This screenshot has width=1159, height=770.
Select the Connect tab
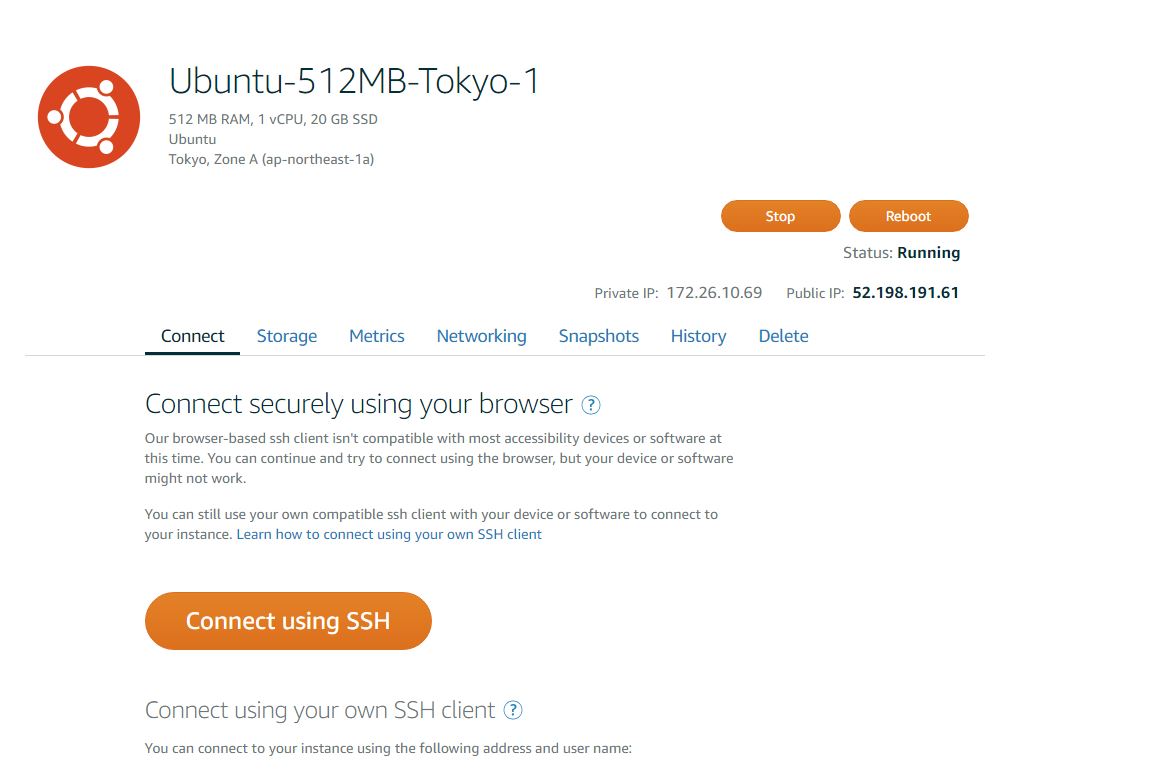tap(192, 336)
